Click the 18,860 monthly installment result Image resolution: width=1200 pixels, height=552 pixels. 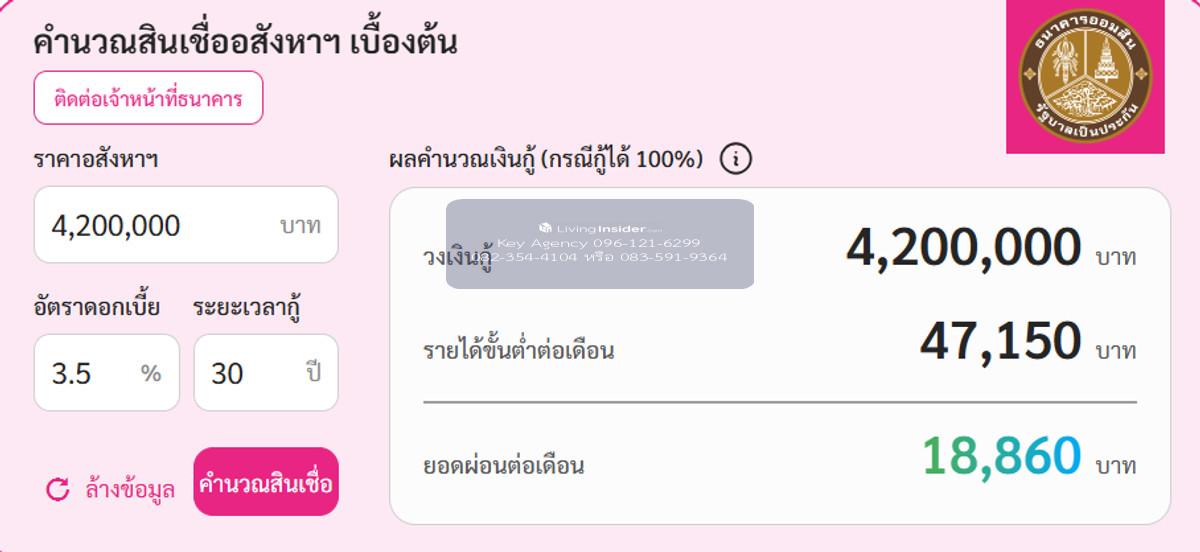[x=1000, y=456]
